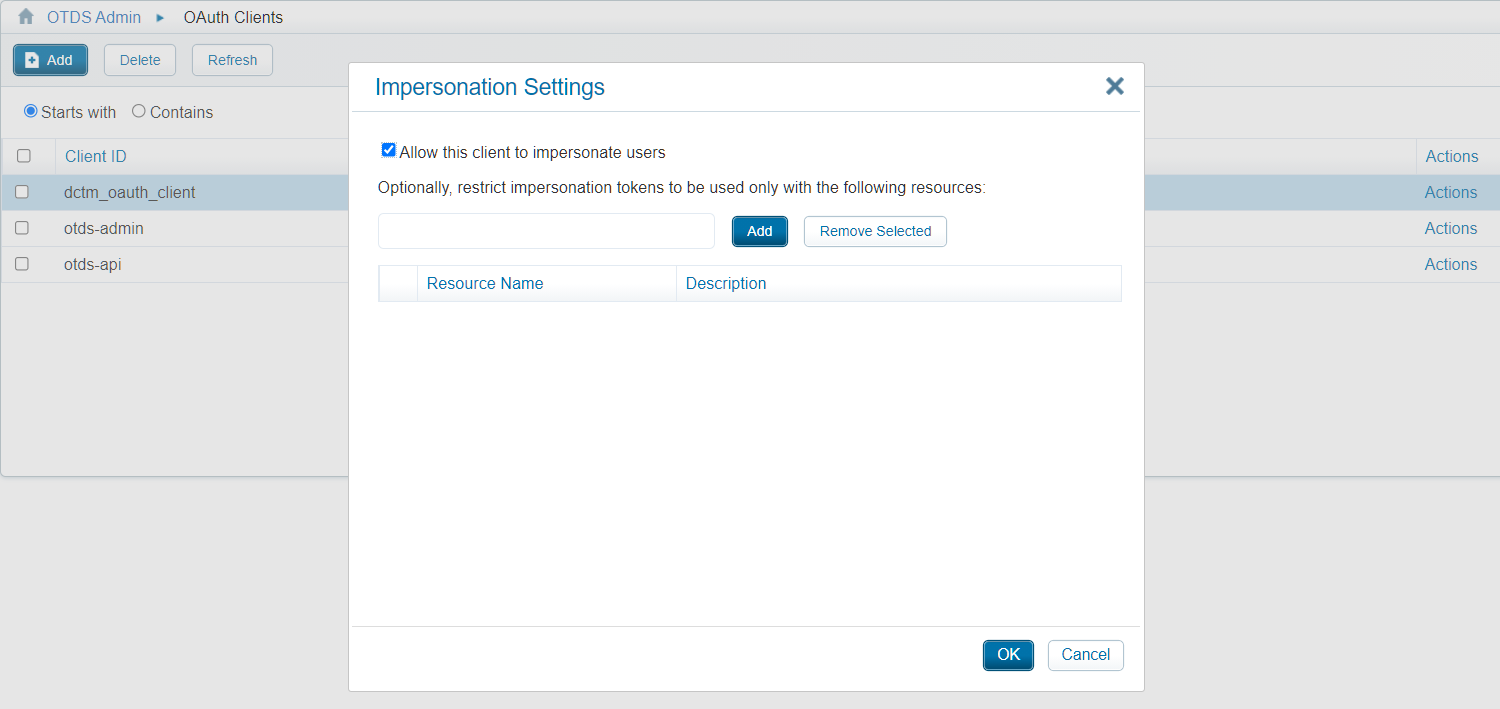This screenshot has height=709, width=1500.
Task: Toggle the select-all checkbox in table header
Action: (24, 156)
